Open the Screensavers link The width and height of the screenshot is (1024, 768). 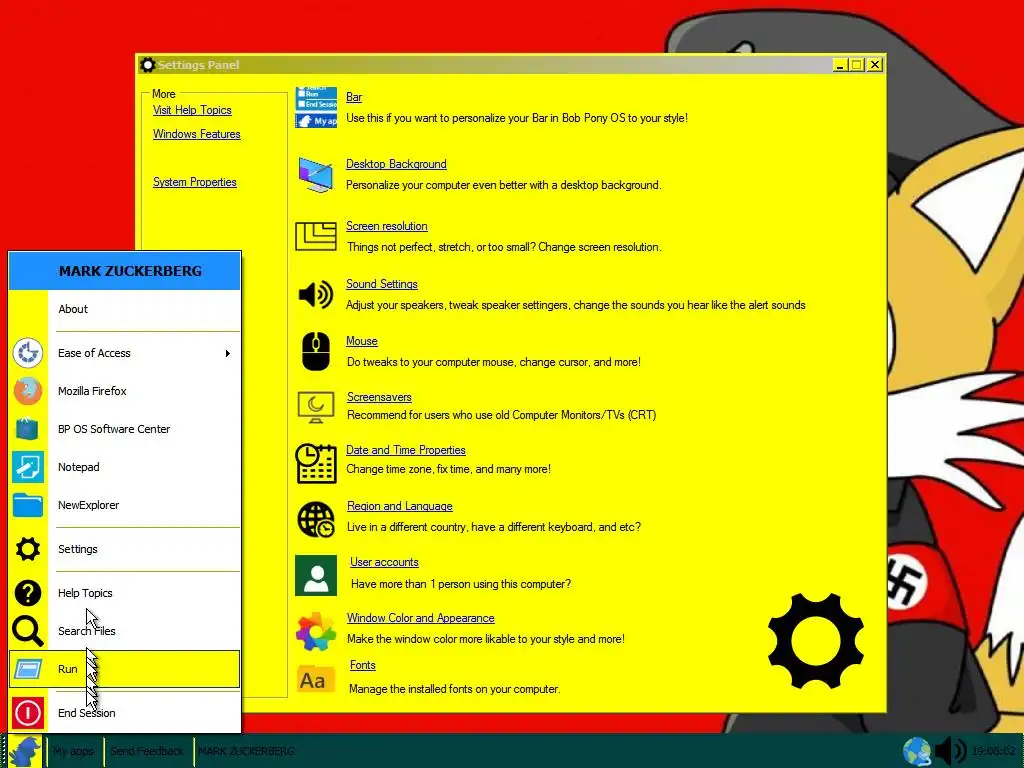[x=379, y=397]
